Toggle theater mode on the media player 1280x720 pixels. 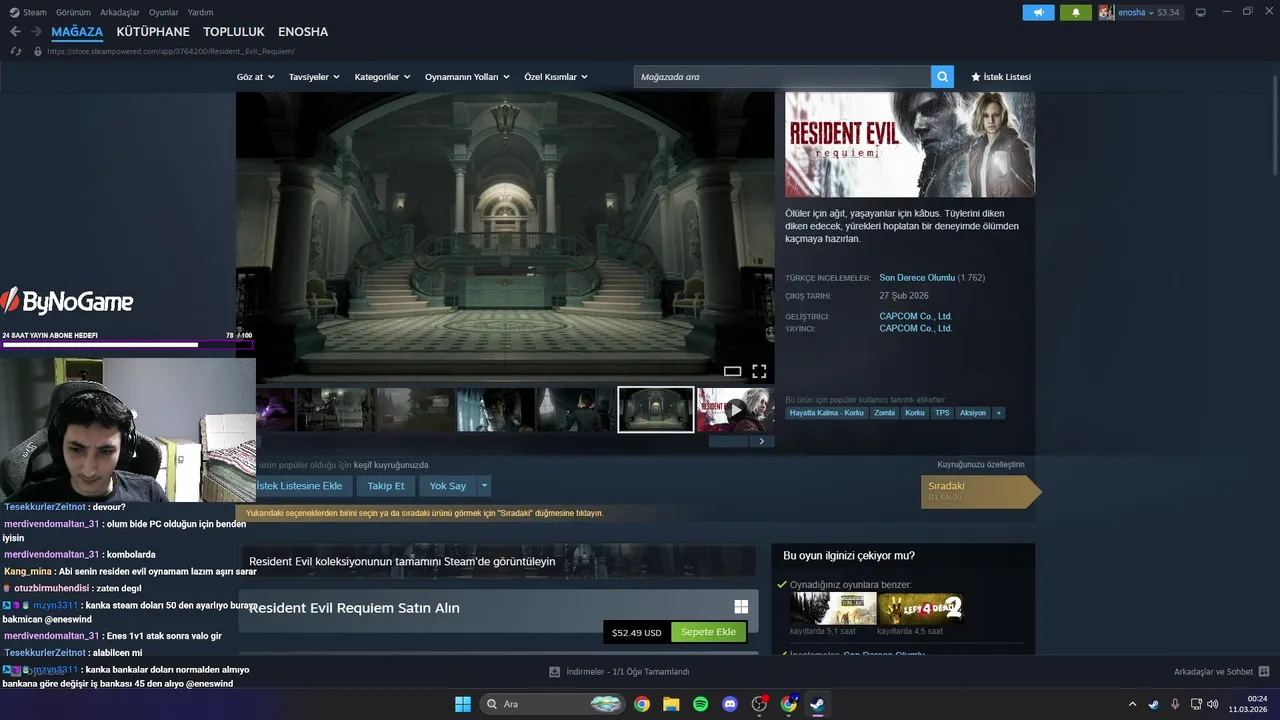(732, 371)
